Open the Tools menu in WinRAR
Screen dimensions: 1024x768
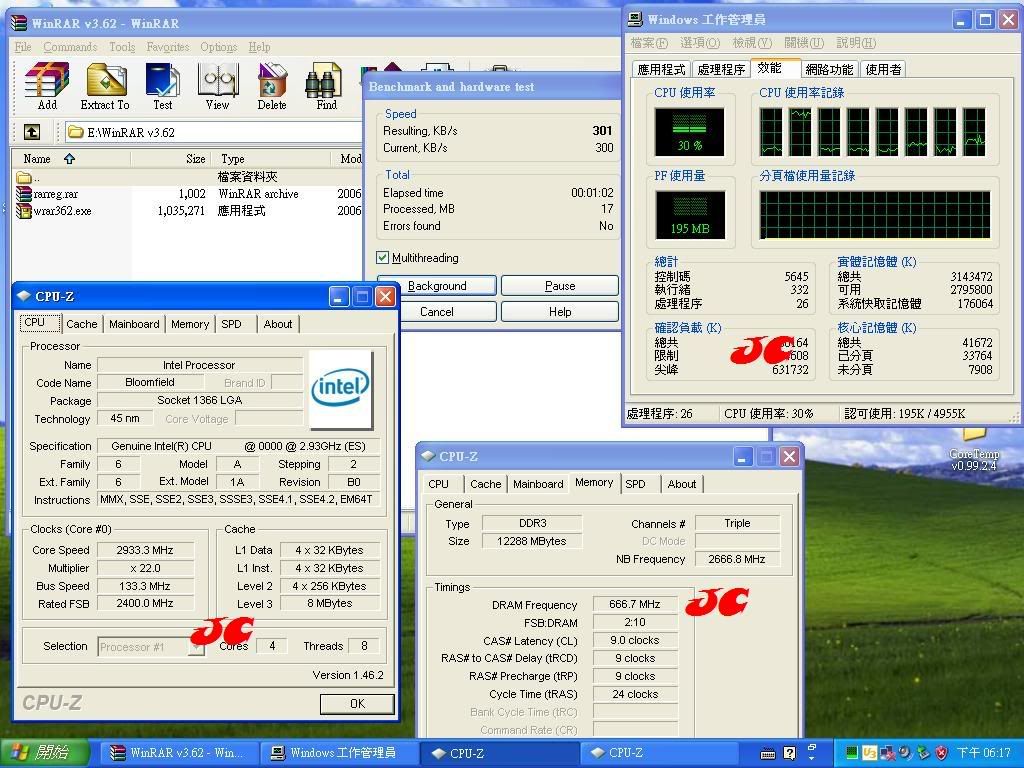pyautogui.click(x=122, y=47)
